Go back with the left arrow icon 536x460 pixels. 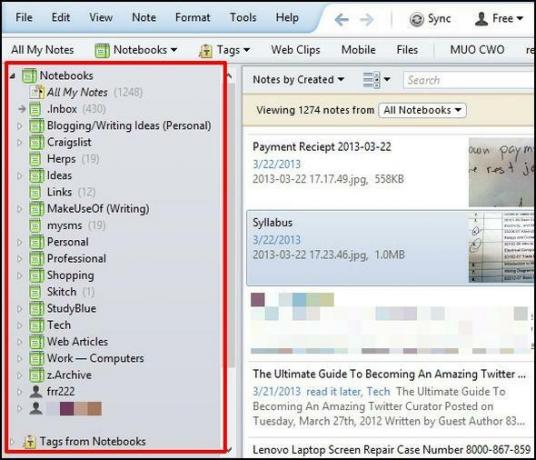coord(341,19)
